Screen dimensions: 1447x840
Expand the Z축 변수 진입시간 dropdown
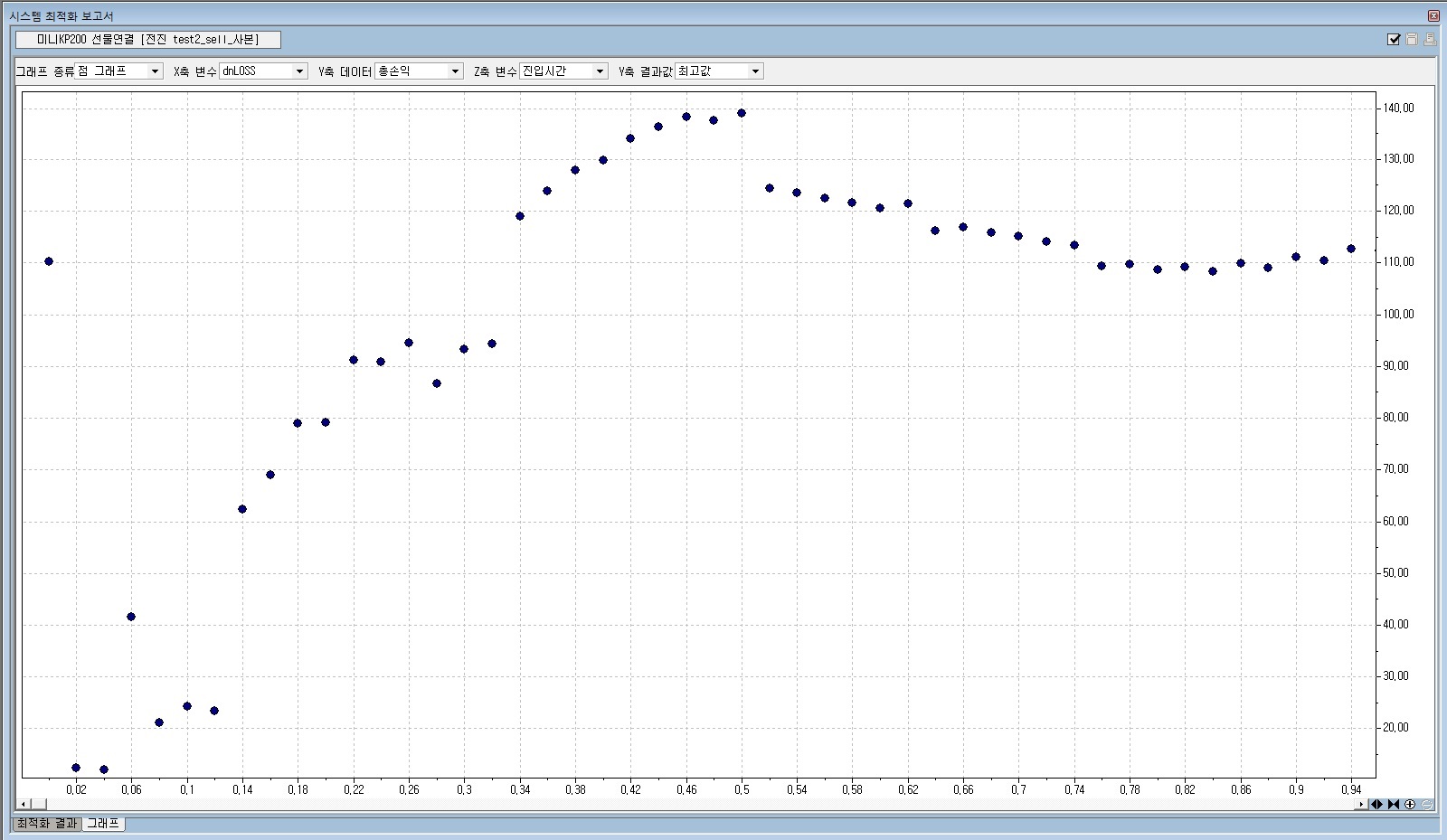coord(601,71)
